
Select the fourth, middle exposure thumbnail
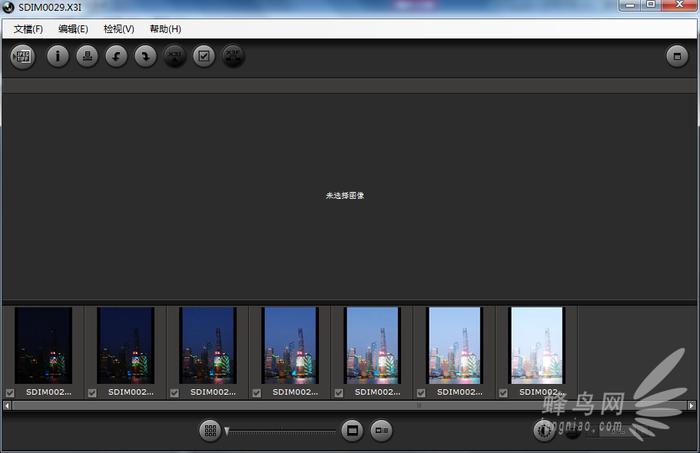click(290, 345)
